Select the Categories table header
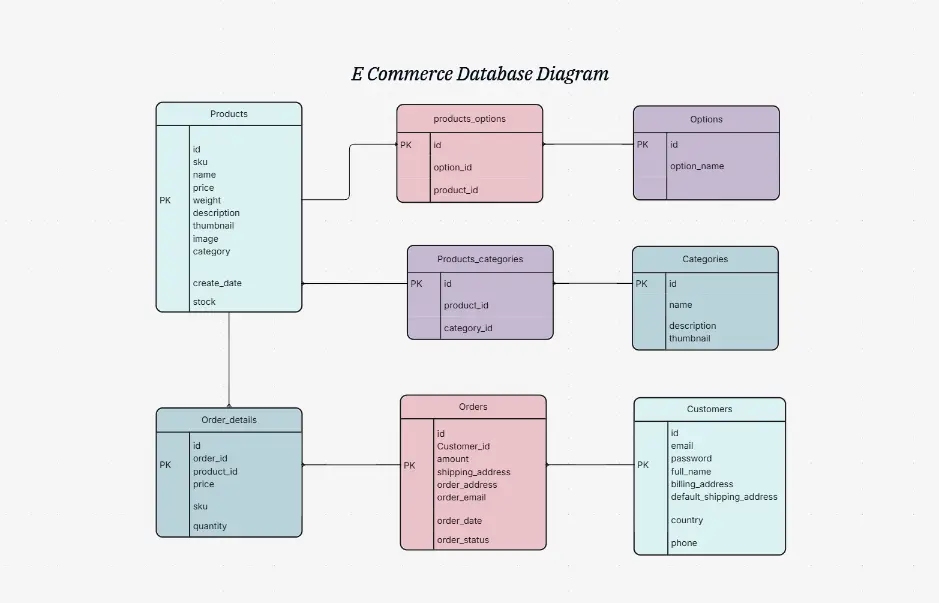This screenshot has width=939, height=603. [x=705, y=259]
